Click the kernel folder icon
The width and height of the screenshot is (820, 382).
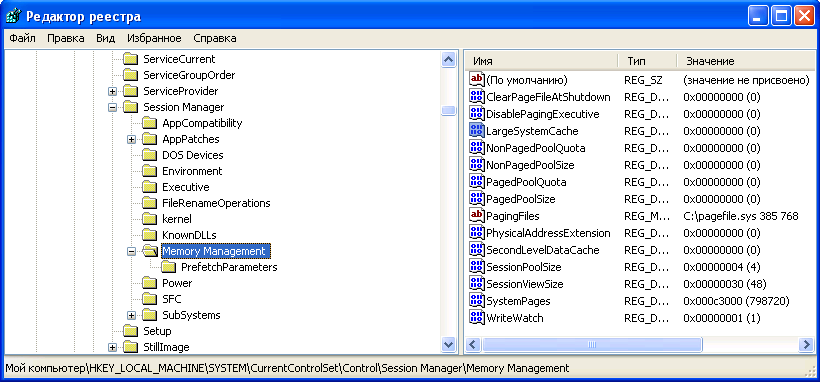click(150, 219)
